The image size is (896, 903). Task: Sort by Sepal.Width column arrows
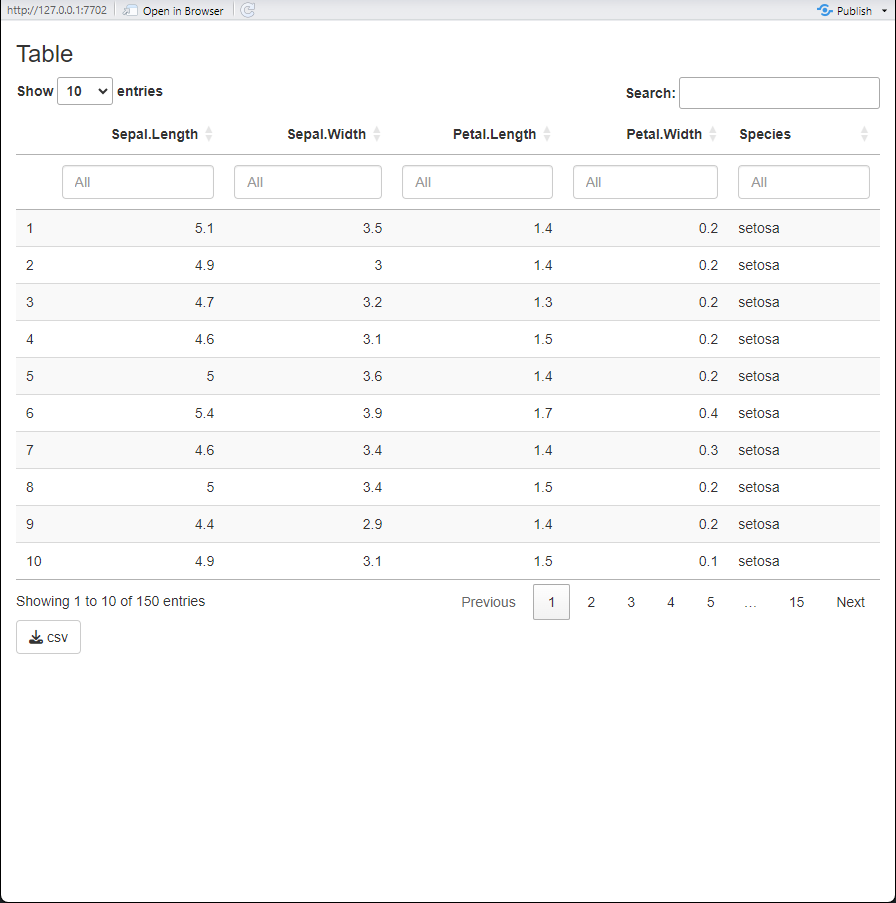(377, 134)
